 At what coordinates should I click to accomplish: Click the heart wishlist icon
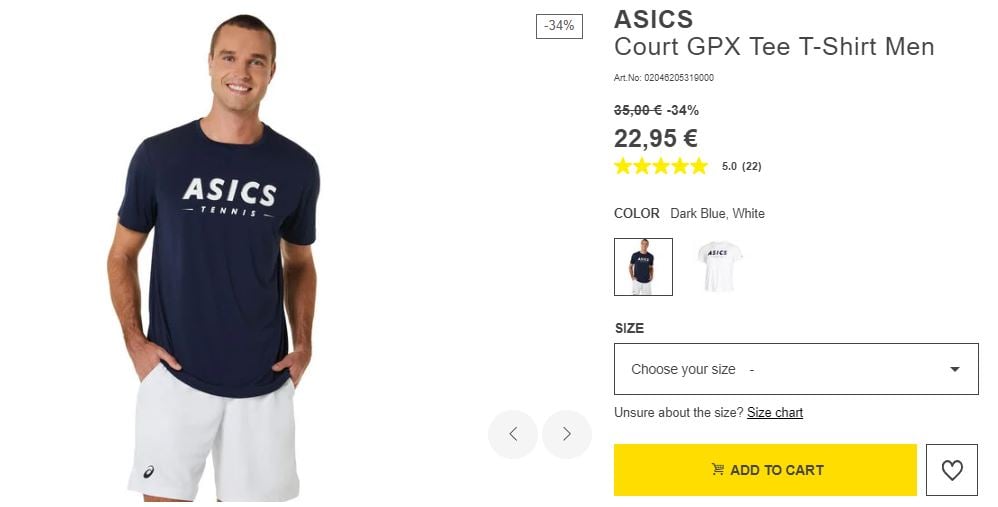point(952,470)
